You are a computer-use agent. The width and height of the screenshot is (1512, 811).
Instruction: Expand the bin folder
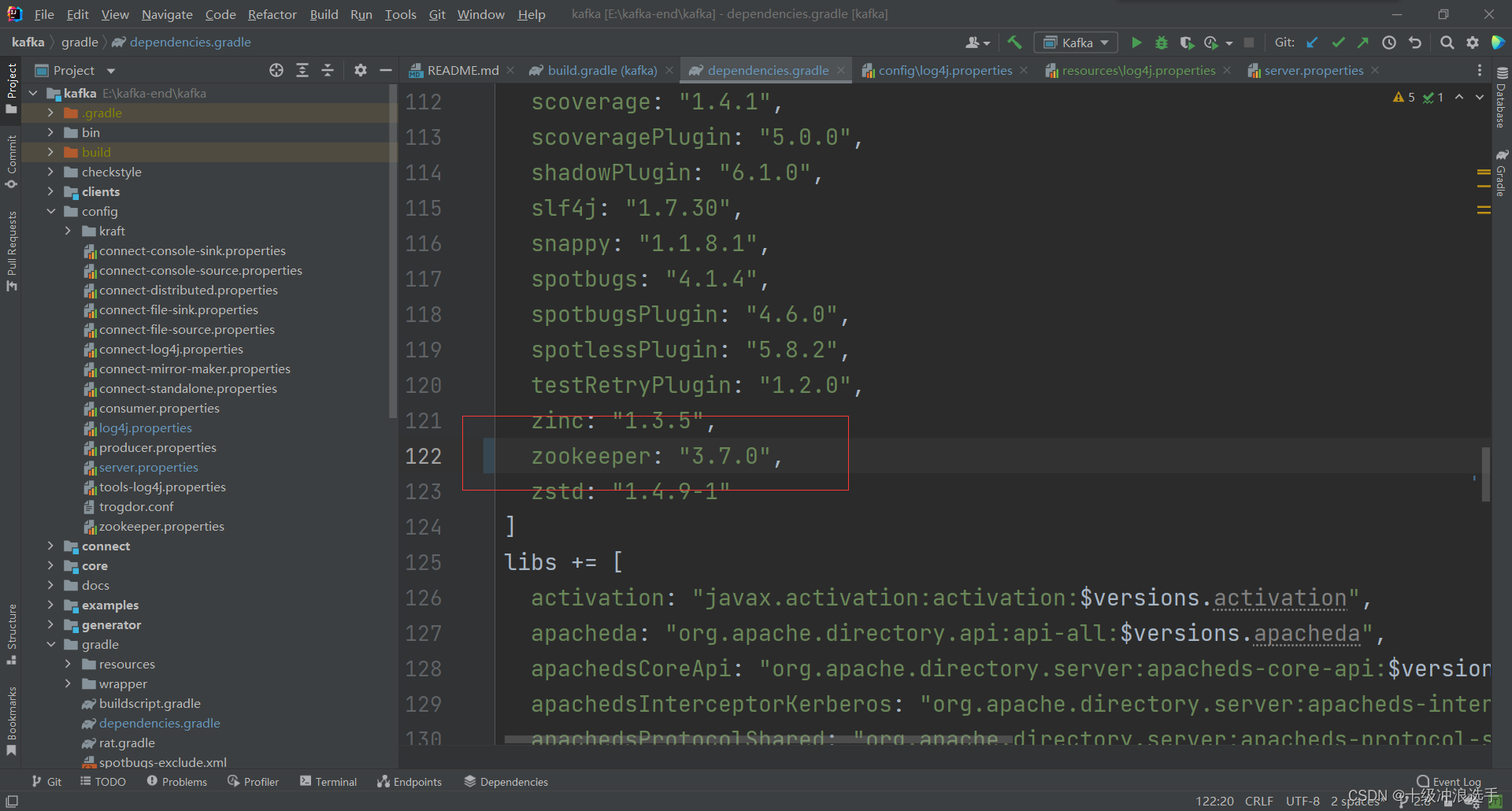(x=50, y=132)
